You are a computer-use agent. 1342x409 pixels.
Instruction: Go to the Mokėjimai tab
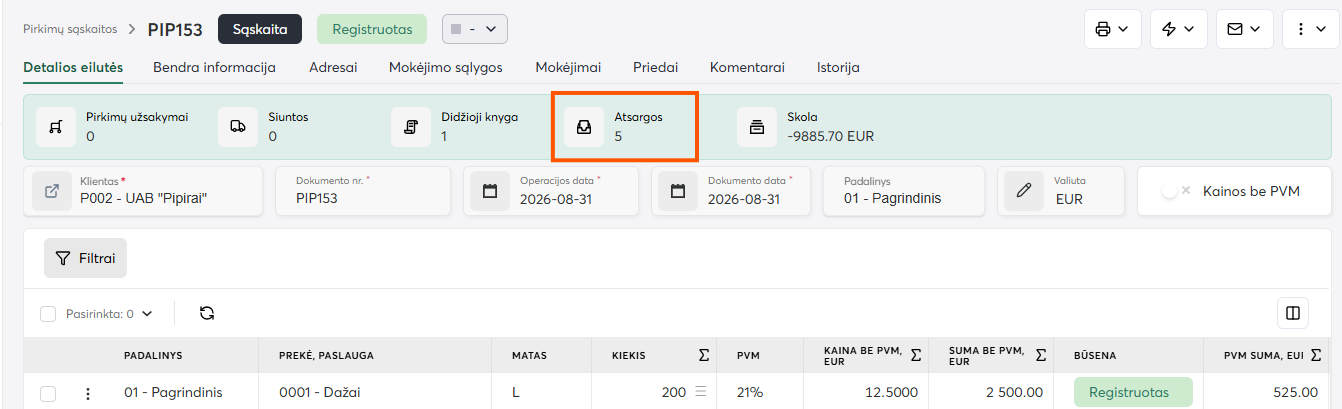[568, 68]
